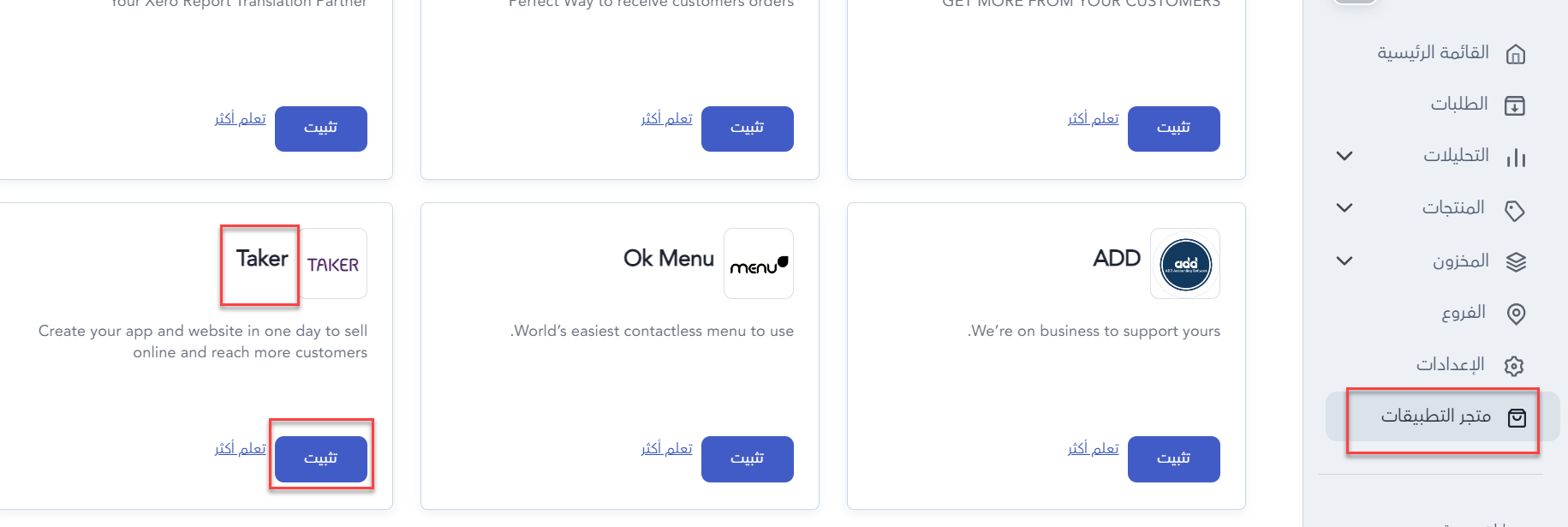Image resolution: width=1568 pixels, height=527 pixels.
Task: Click the inventory layers icon
Action: [x=1516, y=262]
